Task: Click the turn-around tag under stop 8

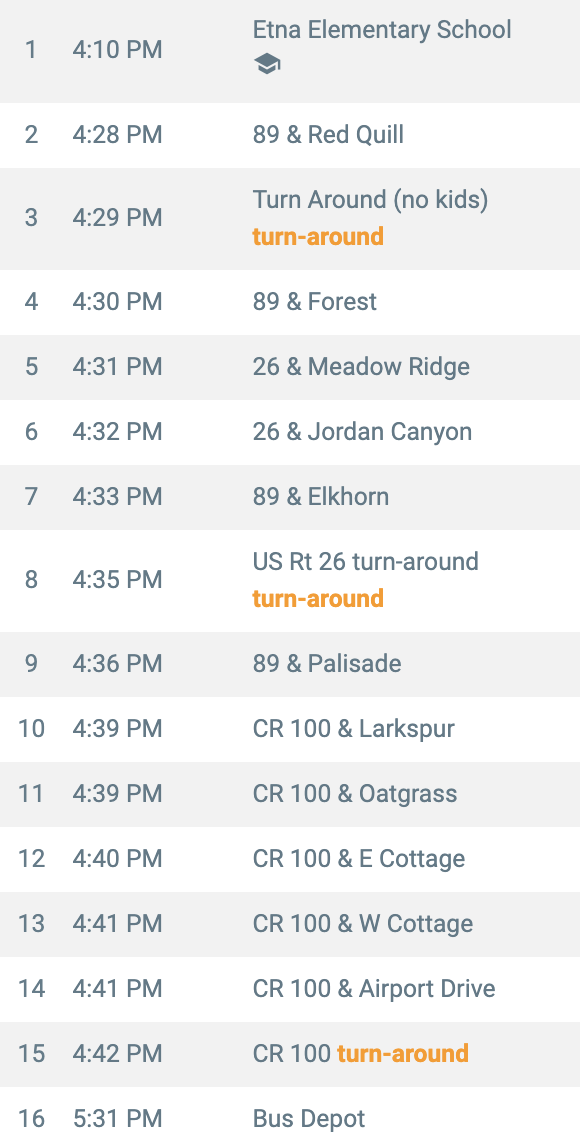Action: click(318, 599)
